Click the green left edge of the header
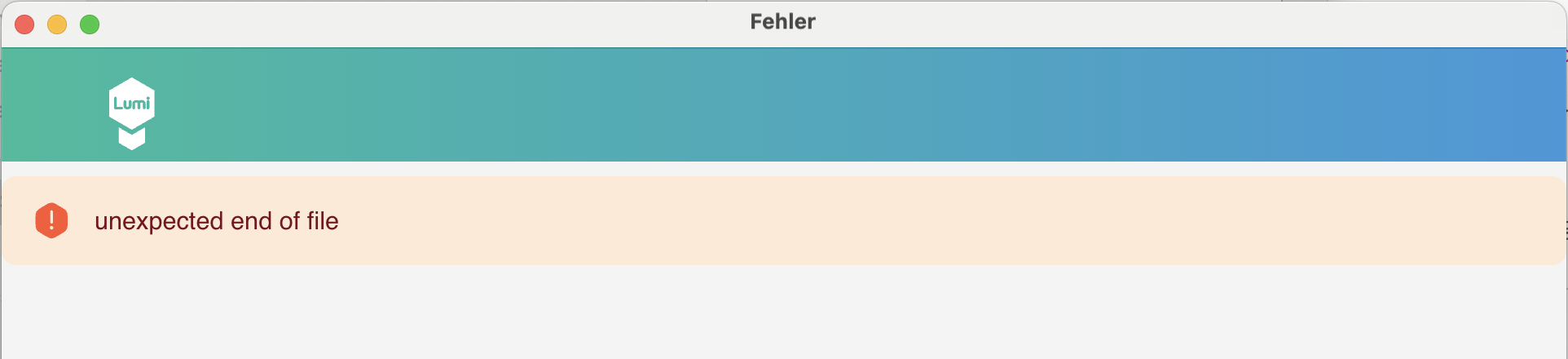1568x359 pixels. [x=33, y=104]
